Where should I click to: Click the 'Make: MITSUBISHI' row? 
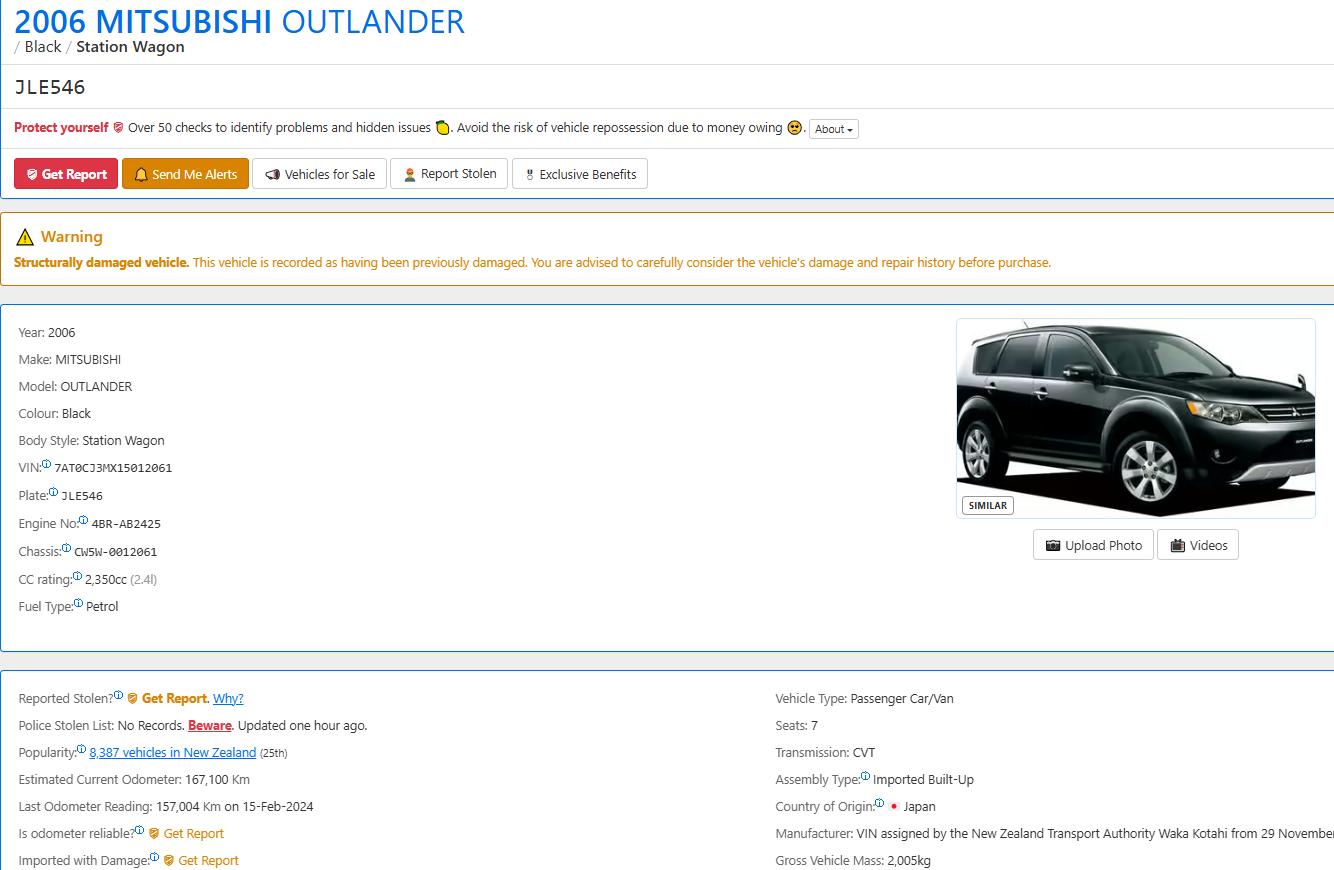pyautogui.click(x=70, y=360)
